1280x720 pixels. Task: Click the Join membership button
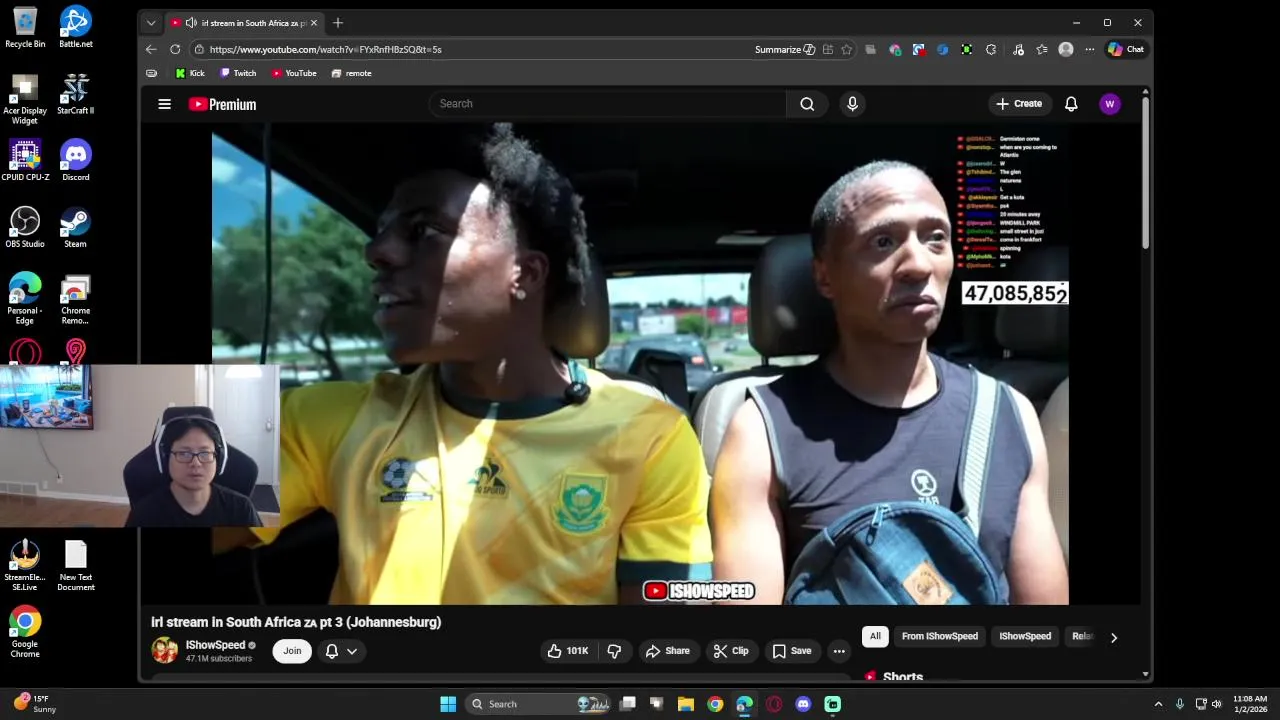click(x=292, y=651)
